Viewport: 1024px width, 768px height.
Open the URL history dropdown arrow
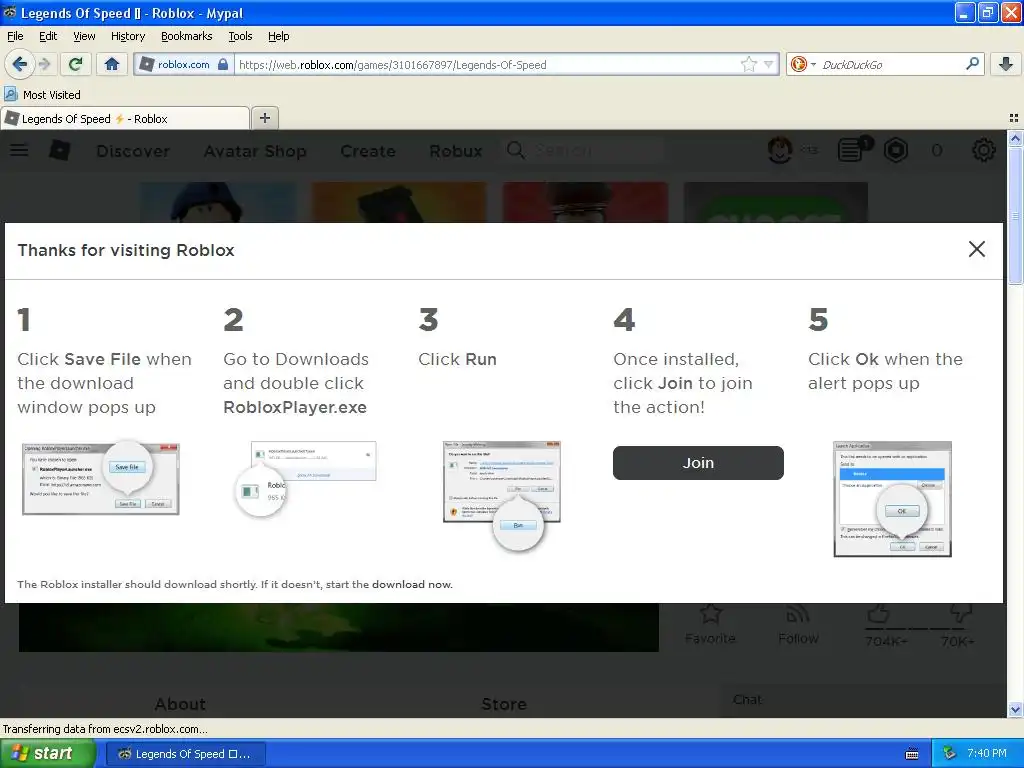click(769, 64)
